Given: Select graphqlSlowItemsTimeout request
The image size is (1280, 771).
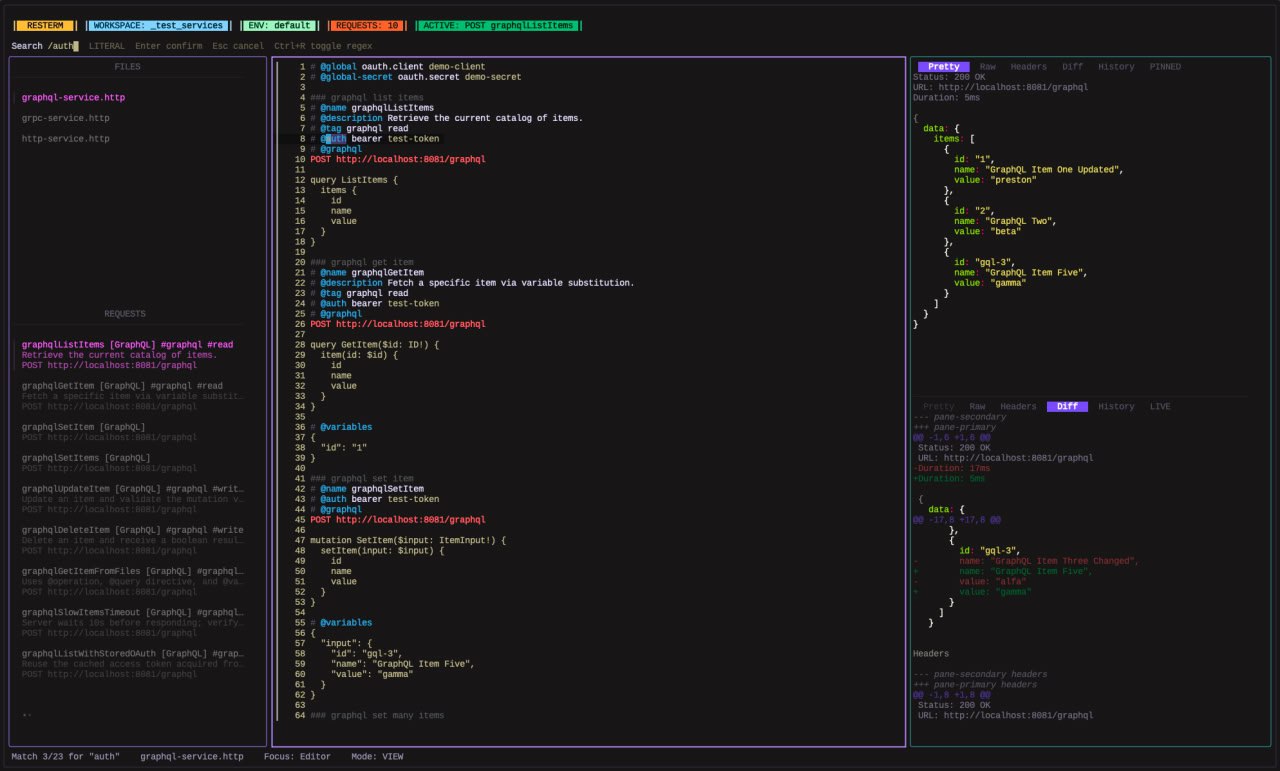Looking at the screenshot, I should (x=131, y=622).
